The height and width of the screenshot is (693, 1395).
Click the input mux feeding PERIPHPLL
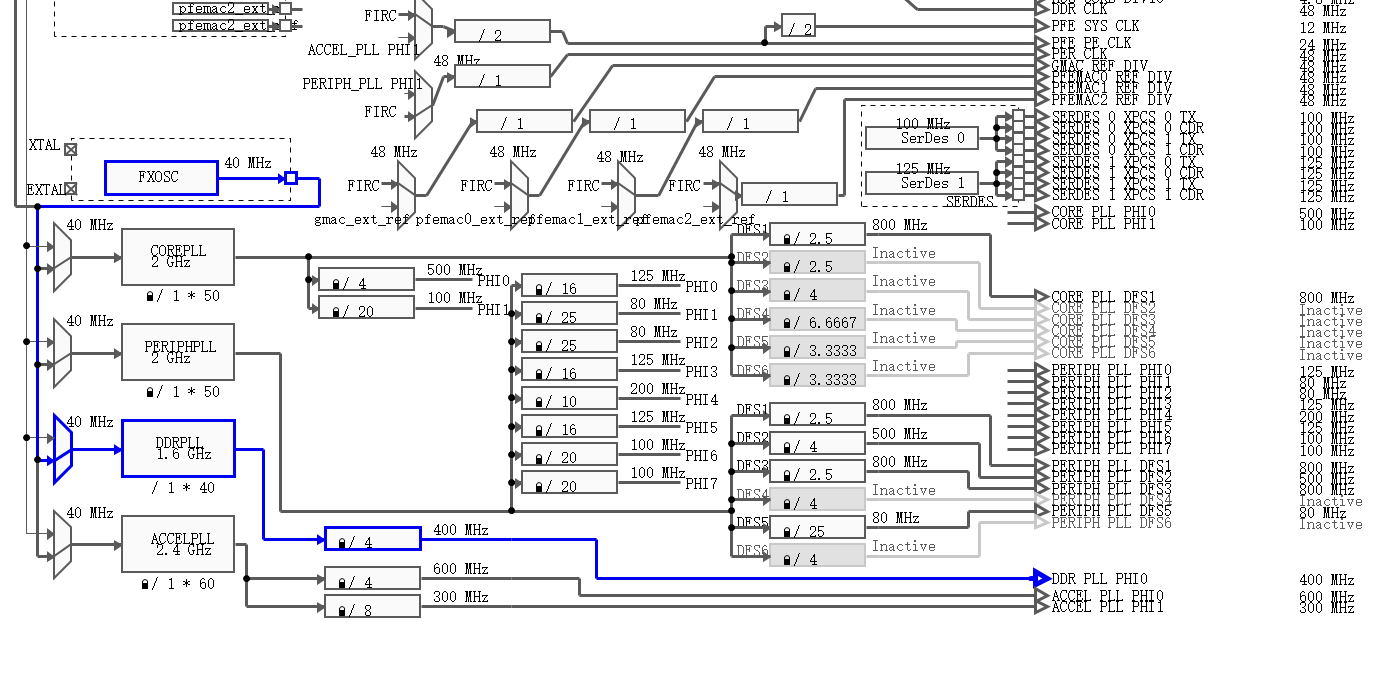click(x=62, y=352)
